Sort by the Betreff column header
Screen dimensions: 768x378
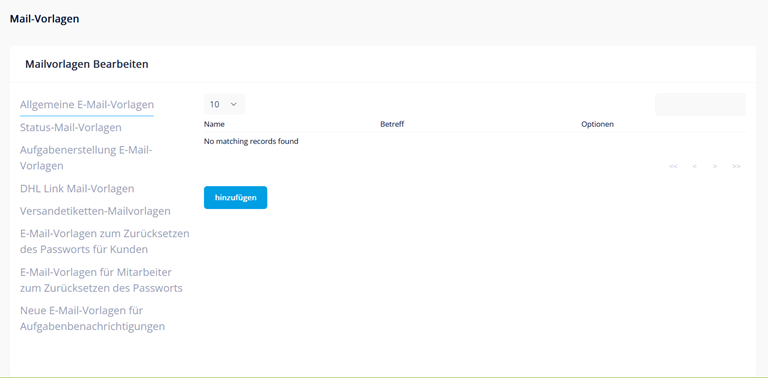(392, 124)
